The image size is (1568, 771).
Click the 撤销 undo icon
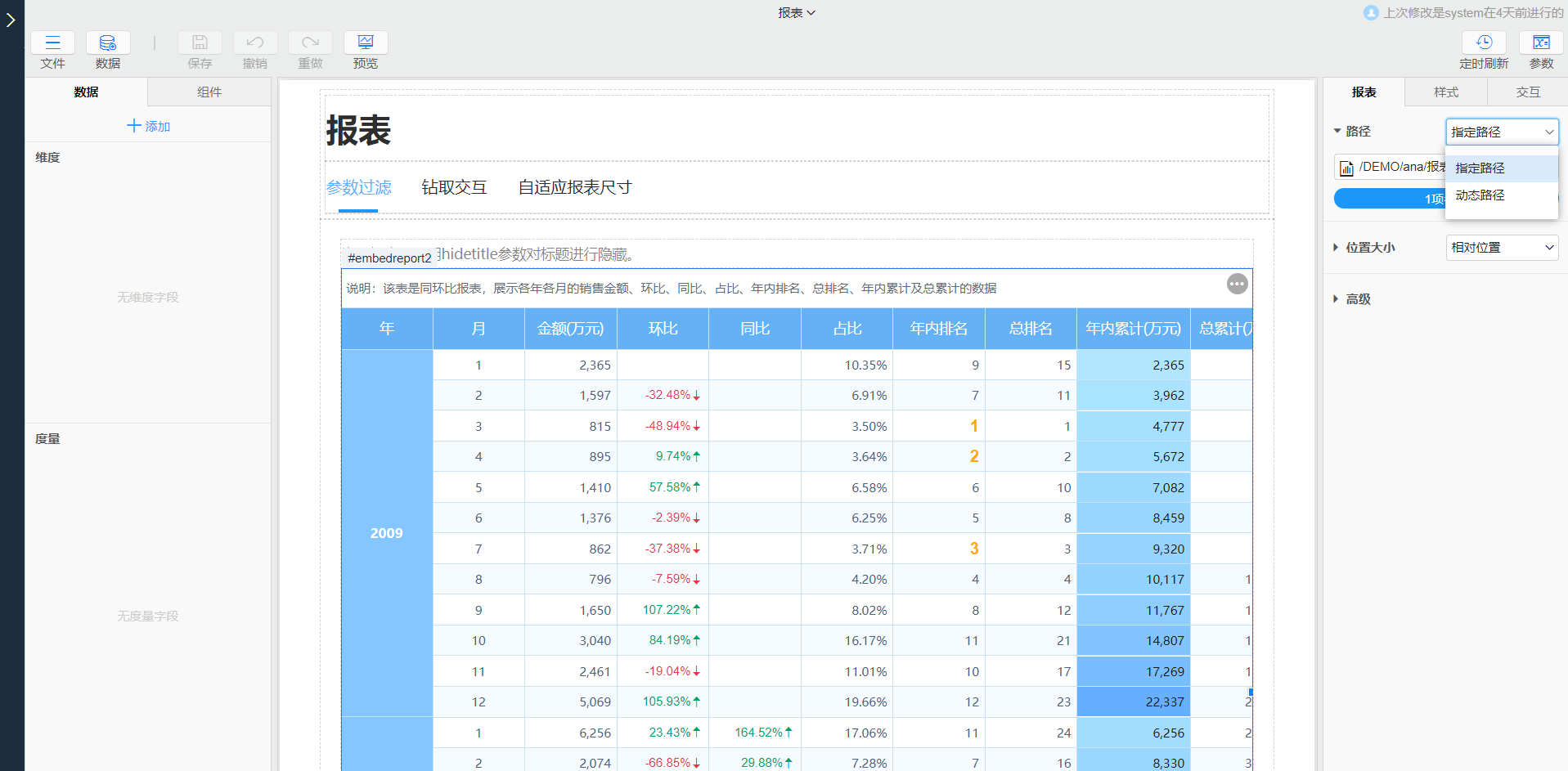click(x=255, y=43)
